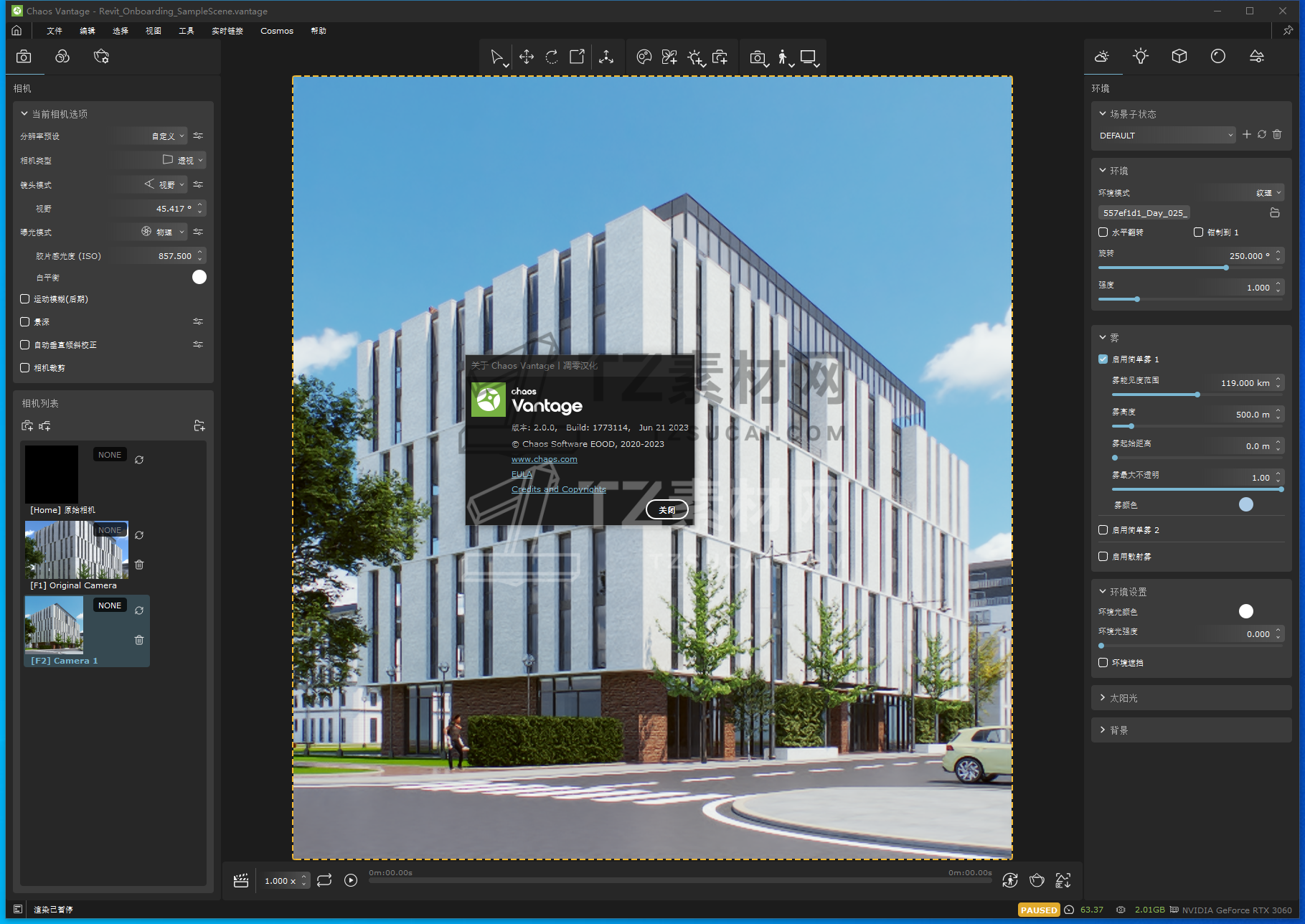Open the render settings teapot tab

point(101,57)
